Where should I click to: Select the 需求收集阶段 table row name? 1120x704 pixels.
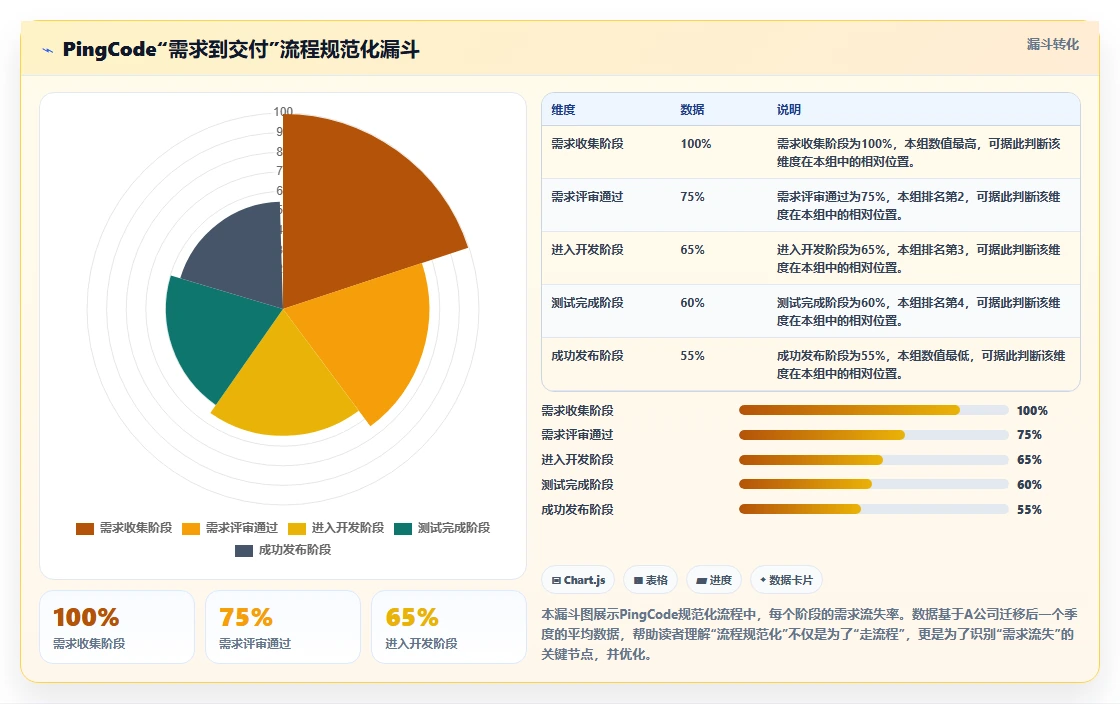pyautogui.click(x=587, y=144)
